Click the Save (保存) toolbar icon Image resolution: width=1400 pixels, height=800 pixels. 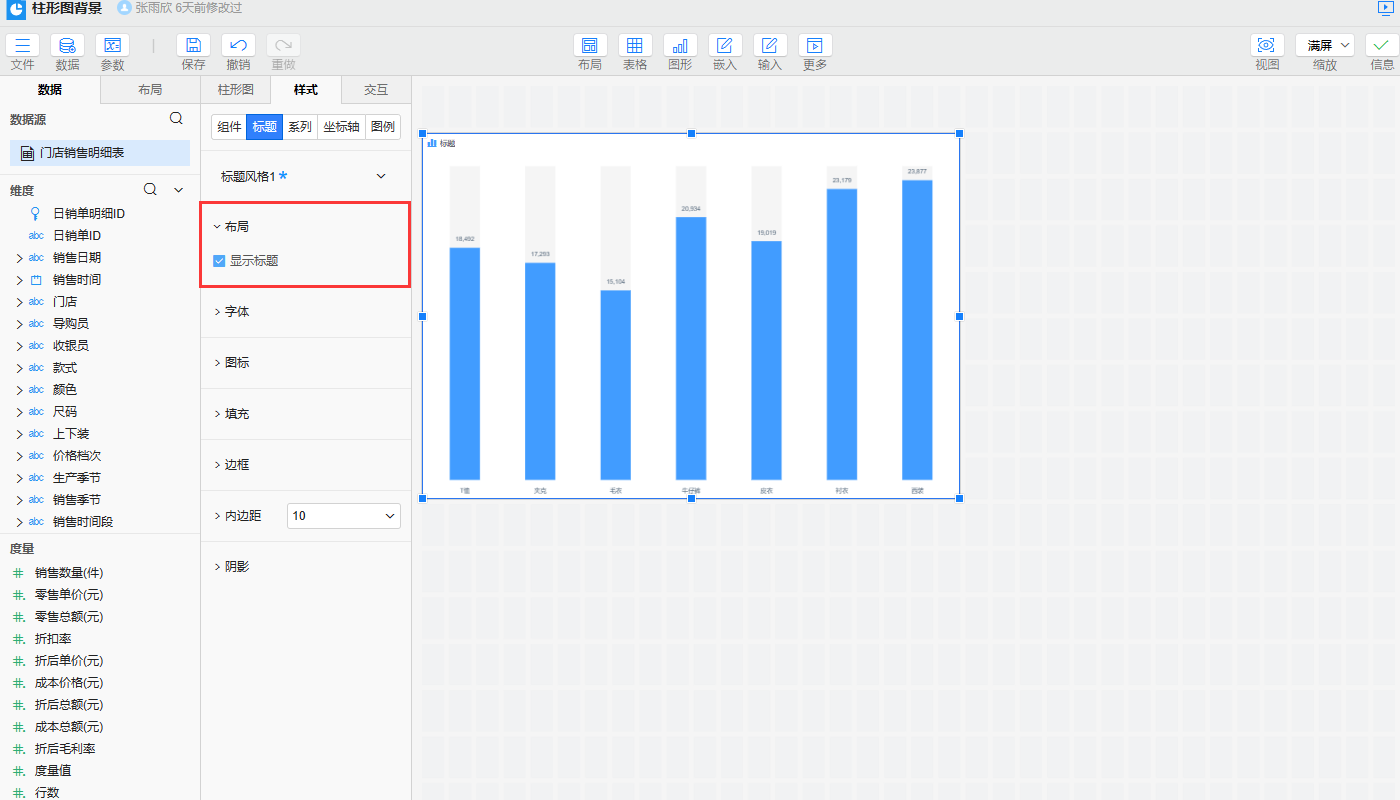tap(193, 46)
